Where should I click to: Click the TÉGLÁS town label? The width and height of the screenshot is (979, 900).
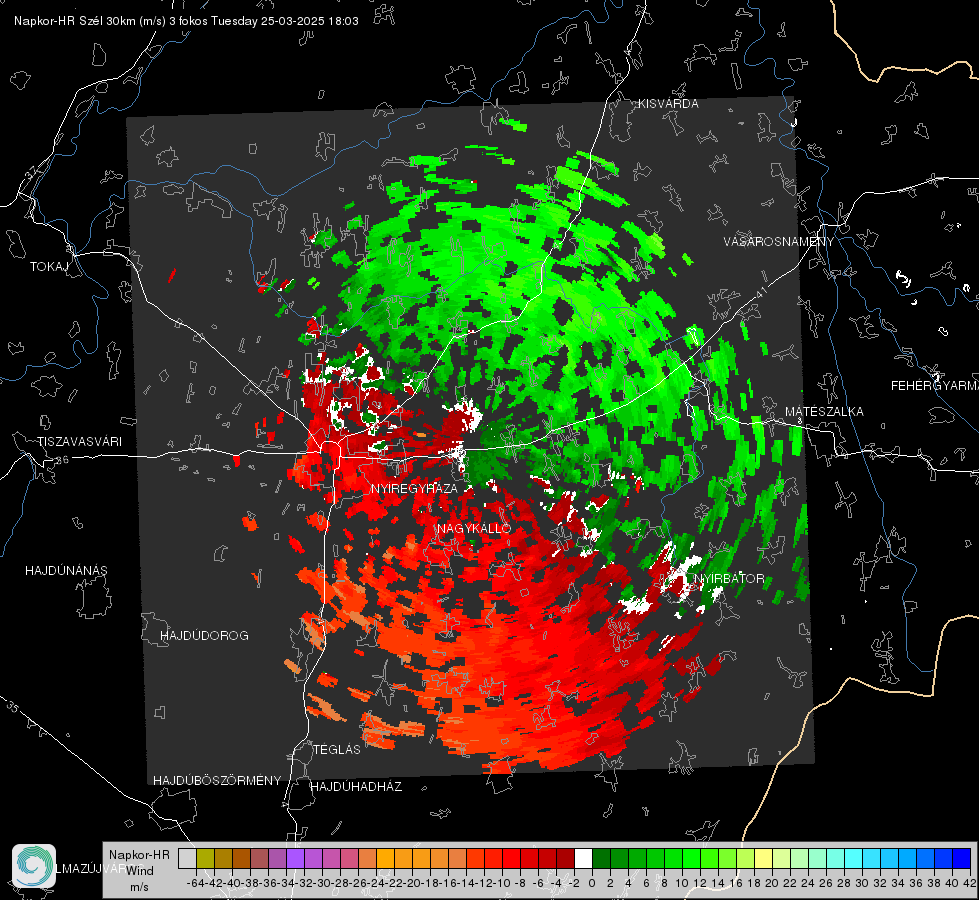(337, 749)
